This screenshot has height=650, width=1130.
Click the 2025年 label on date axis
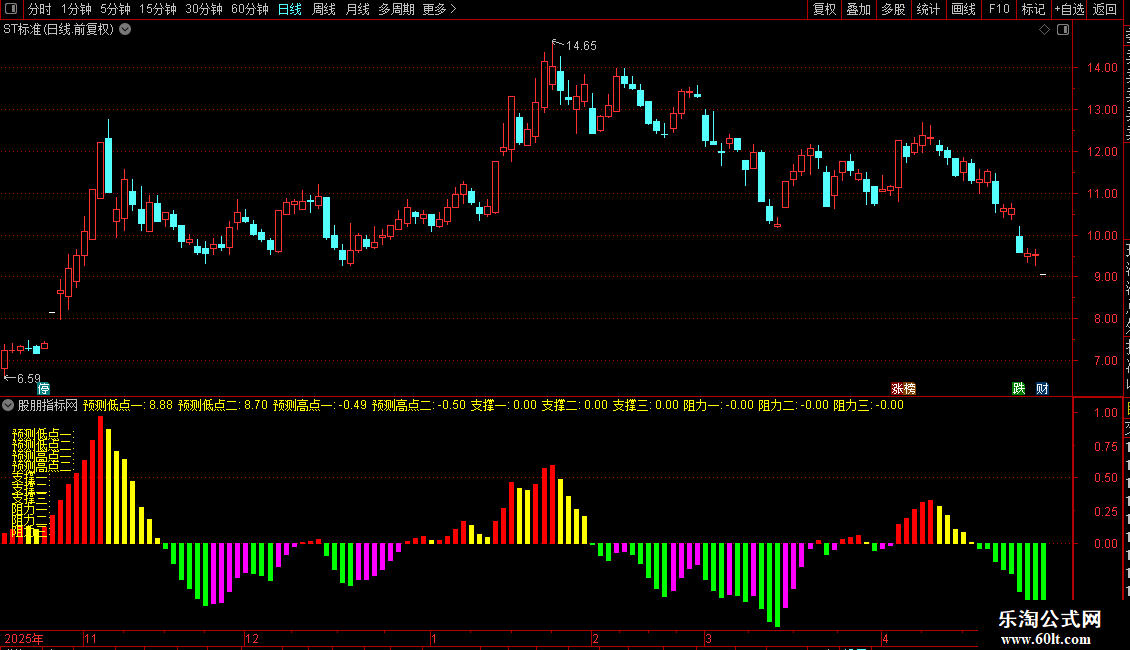[24, 638]
